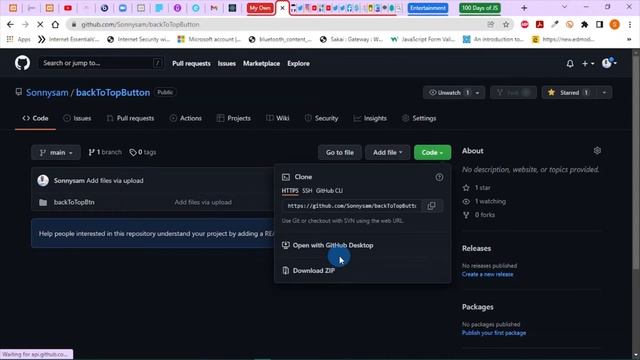Viewport: 640px width, 360px height.
Task: Click Publish your first package link
Action: coord(494,333)
